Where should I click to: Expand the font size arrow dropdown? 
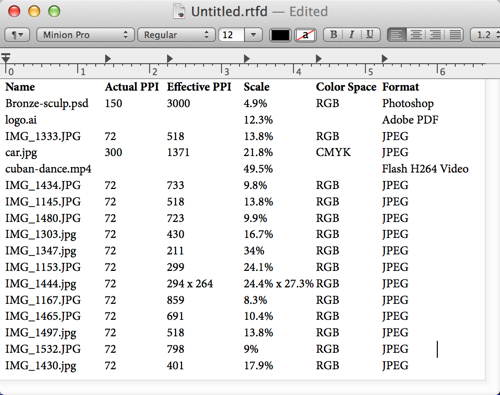pos(254,35)
